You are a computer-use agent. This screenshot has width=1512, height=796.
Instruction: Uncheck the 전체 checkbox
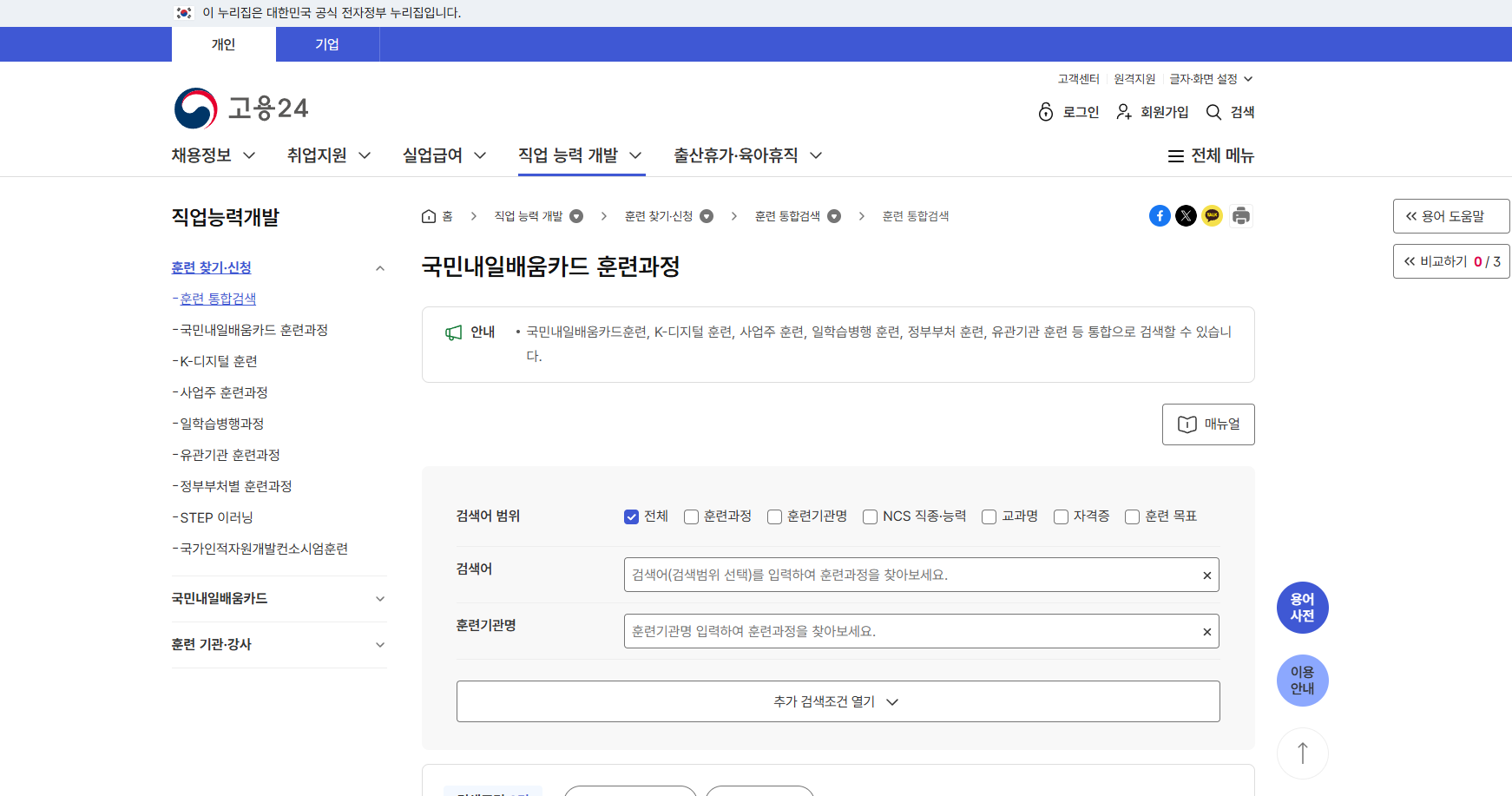click(x=632, y=516)
